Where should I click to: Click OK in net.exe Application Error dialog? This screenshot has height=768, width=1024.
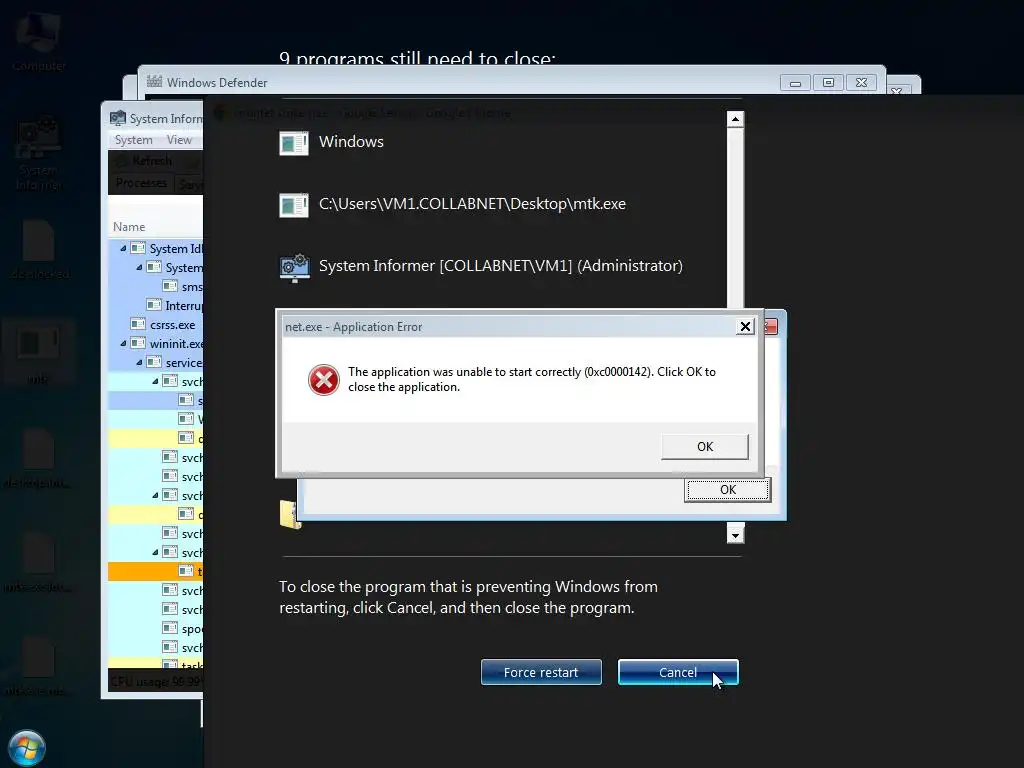coord(705,447)
